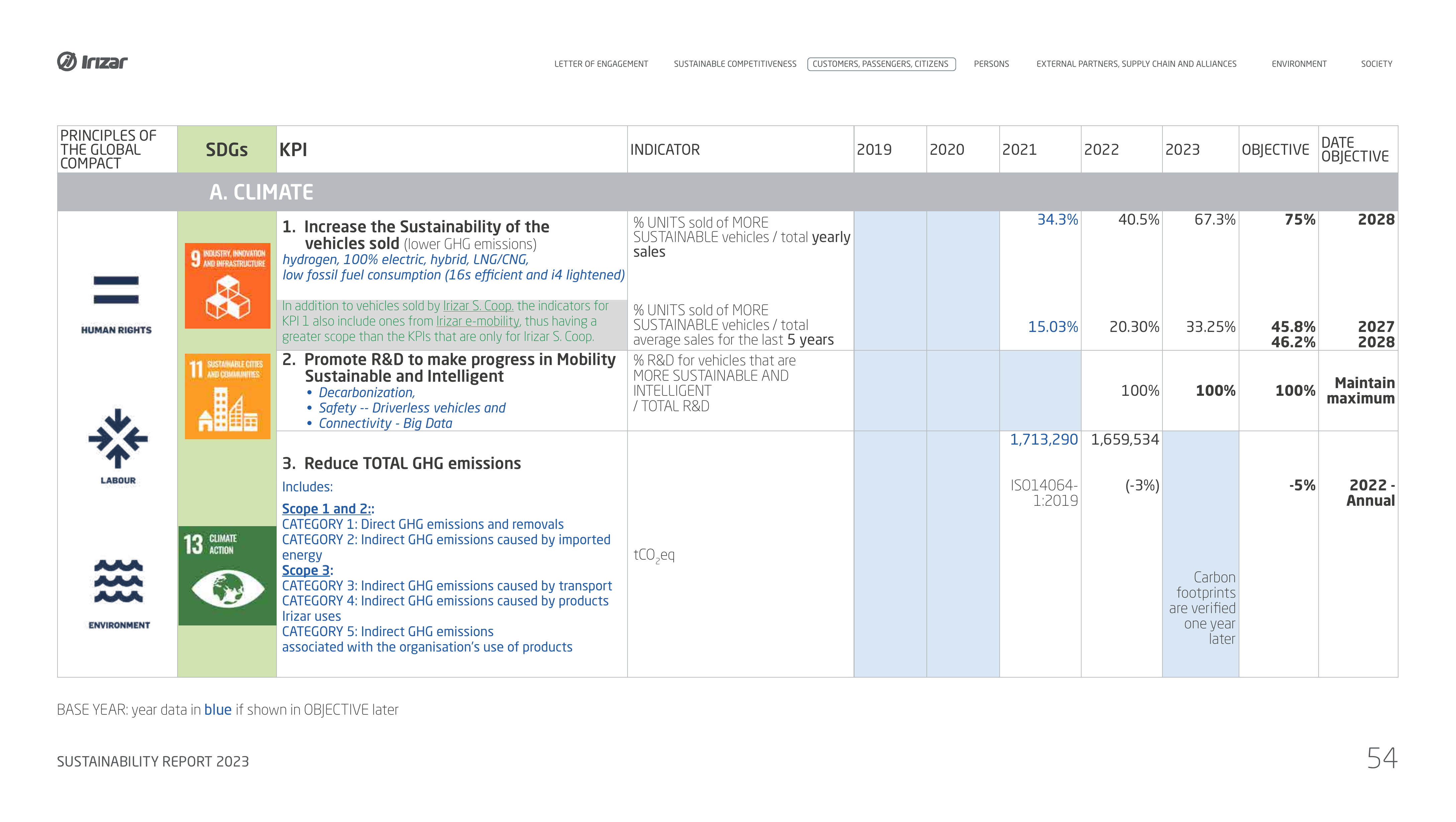Click the ISO14064-1:2019 reference
Screen dimensions: 1456x822
(x=1044, y=493)
